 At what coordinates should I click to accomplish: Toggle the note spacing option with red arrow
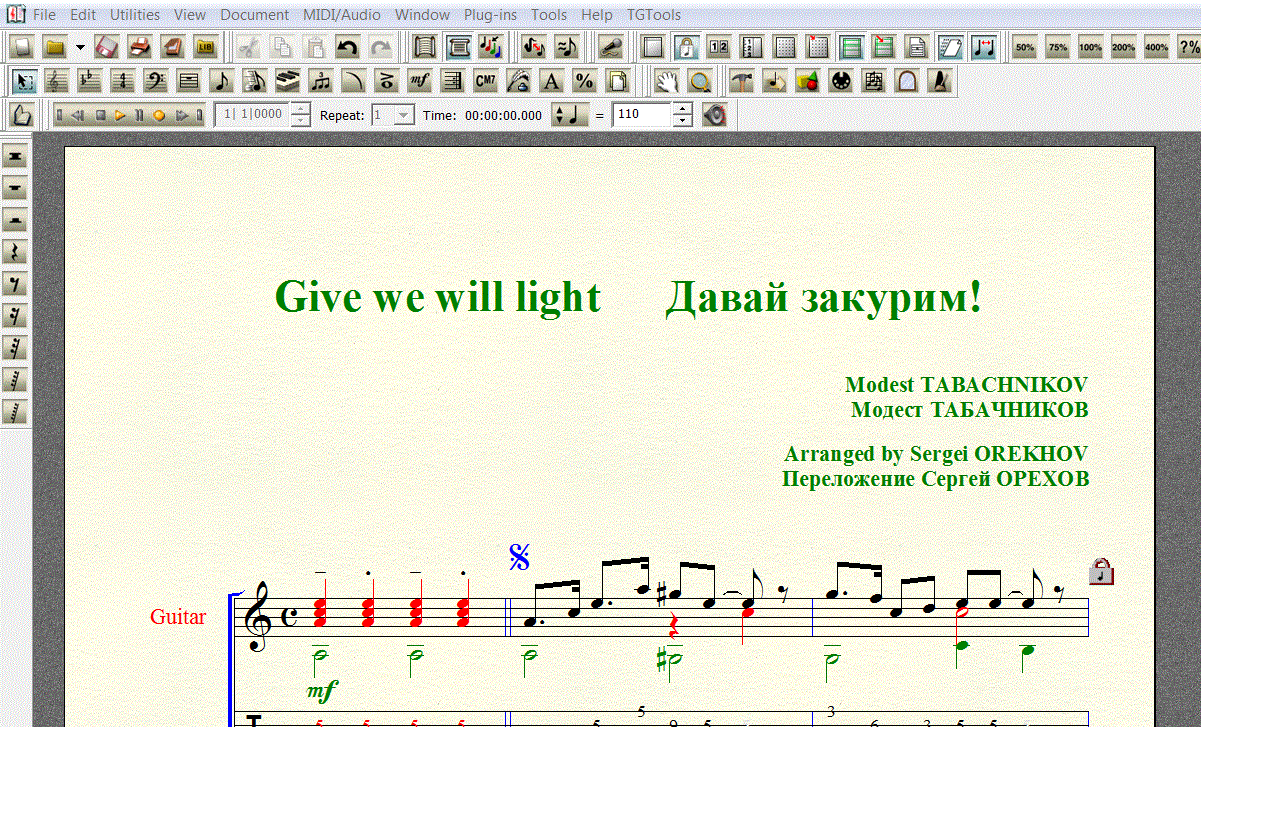coord(984,47)
